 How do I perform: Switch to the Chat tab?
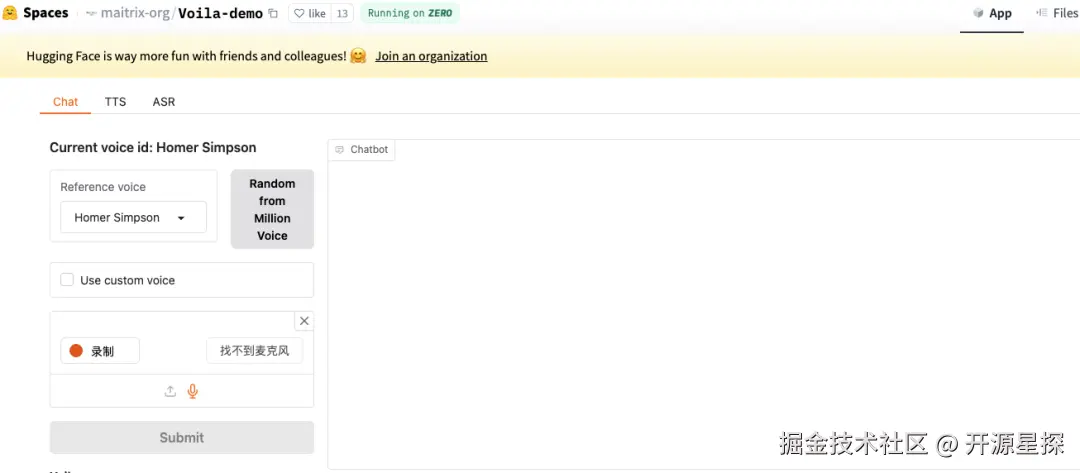point(65,101)
